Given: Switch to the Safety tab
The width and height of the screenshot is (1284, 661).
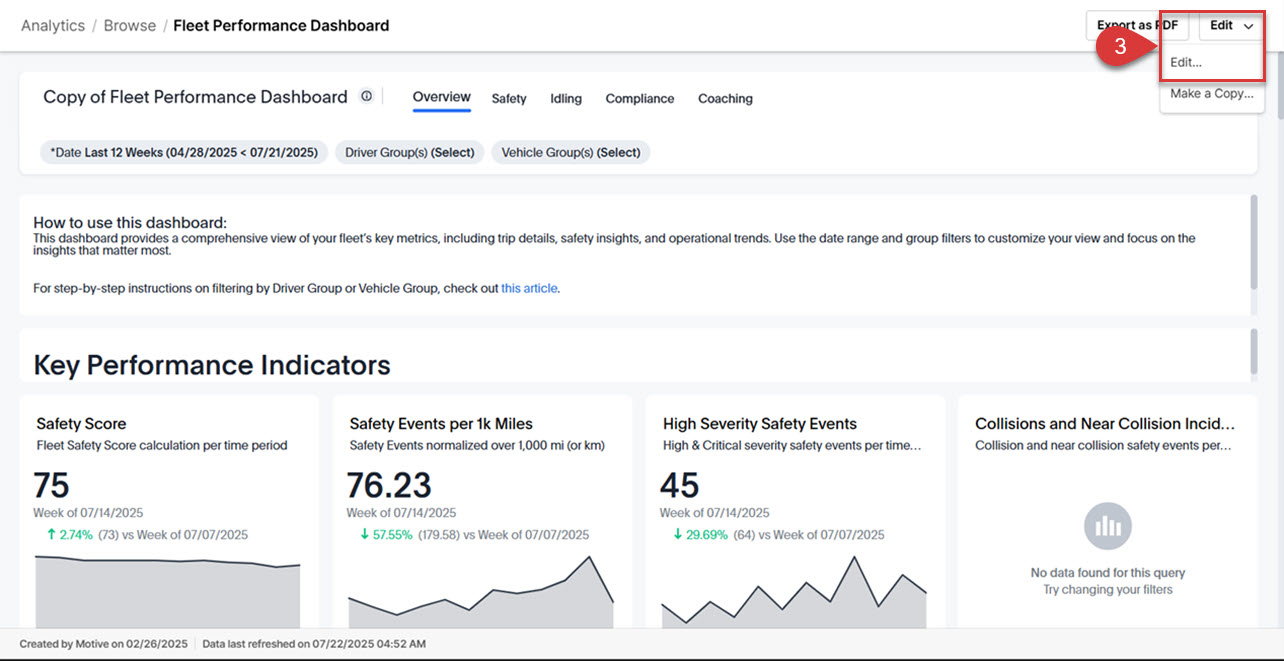Looking at the screenshot, I should coord(509,98).
